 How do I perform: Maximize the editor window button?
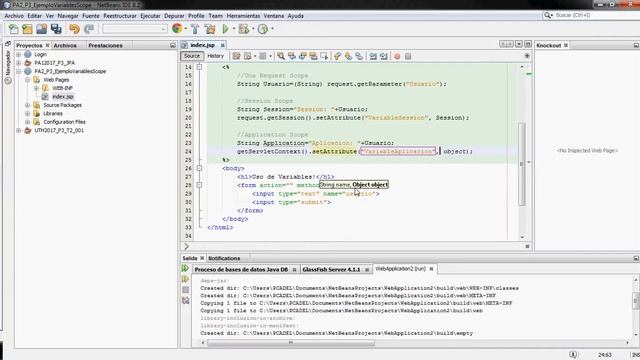(x=528, y=44)
